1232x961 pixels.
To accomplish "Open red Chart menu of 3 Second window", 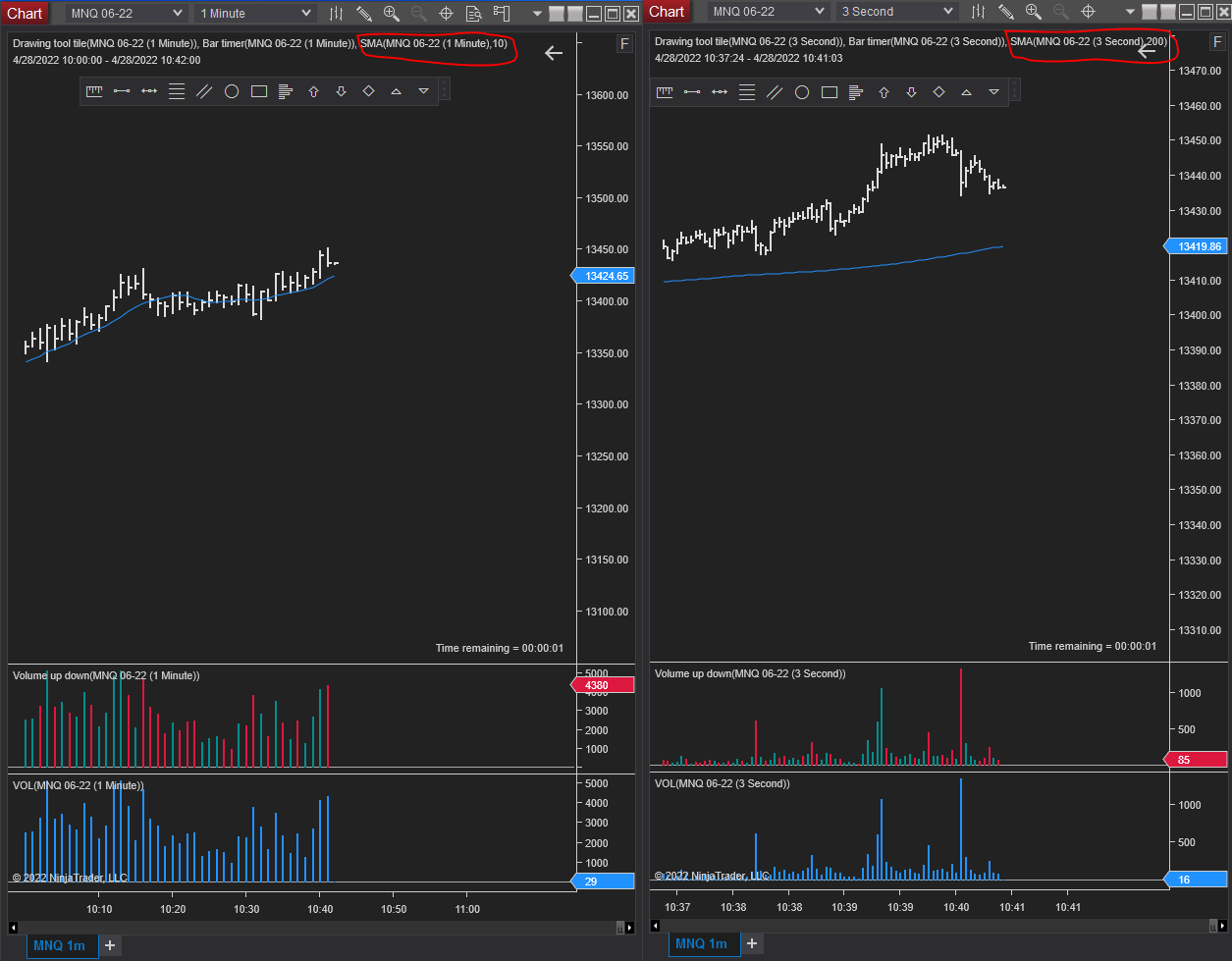I will tap(667, 12).
